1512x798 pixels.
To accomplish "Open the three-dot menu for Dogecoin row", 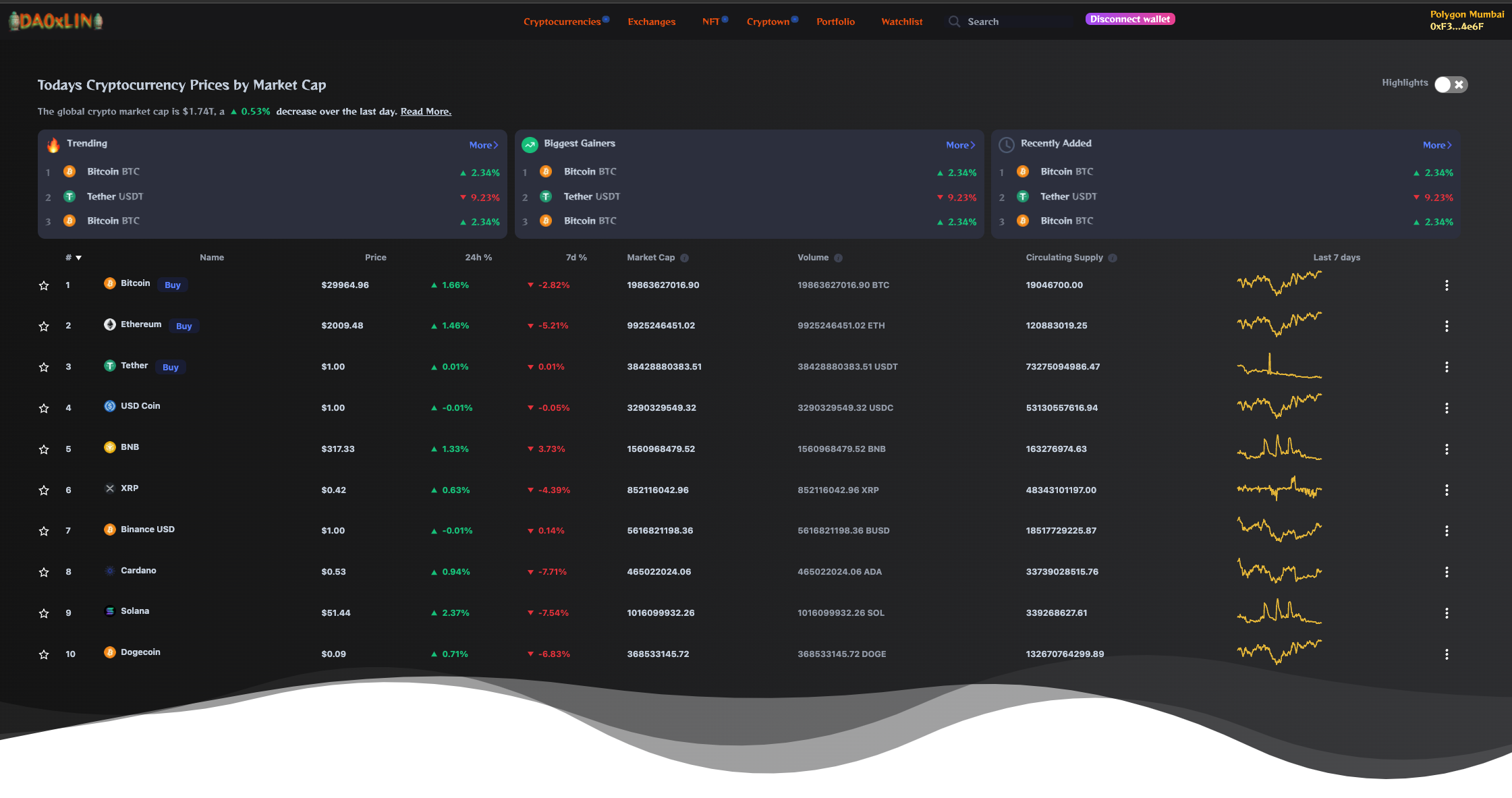I will 1447,654.
